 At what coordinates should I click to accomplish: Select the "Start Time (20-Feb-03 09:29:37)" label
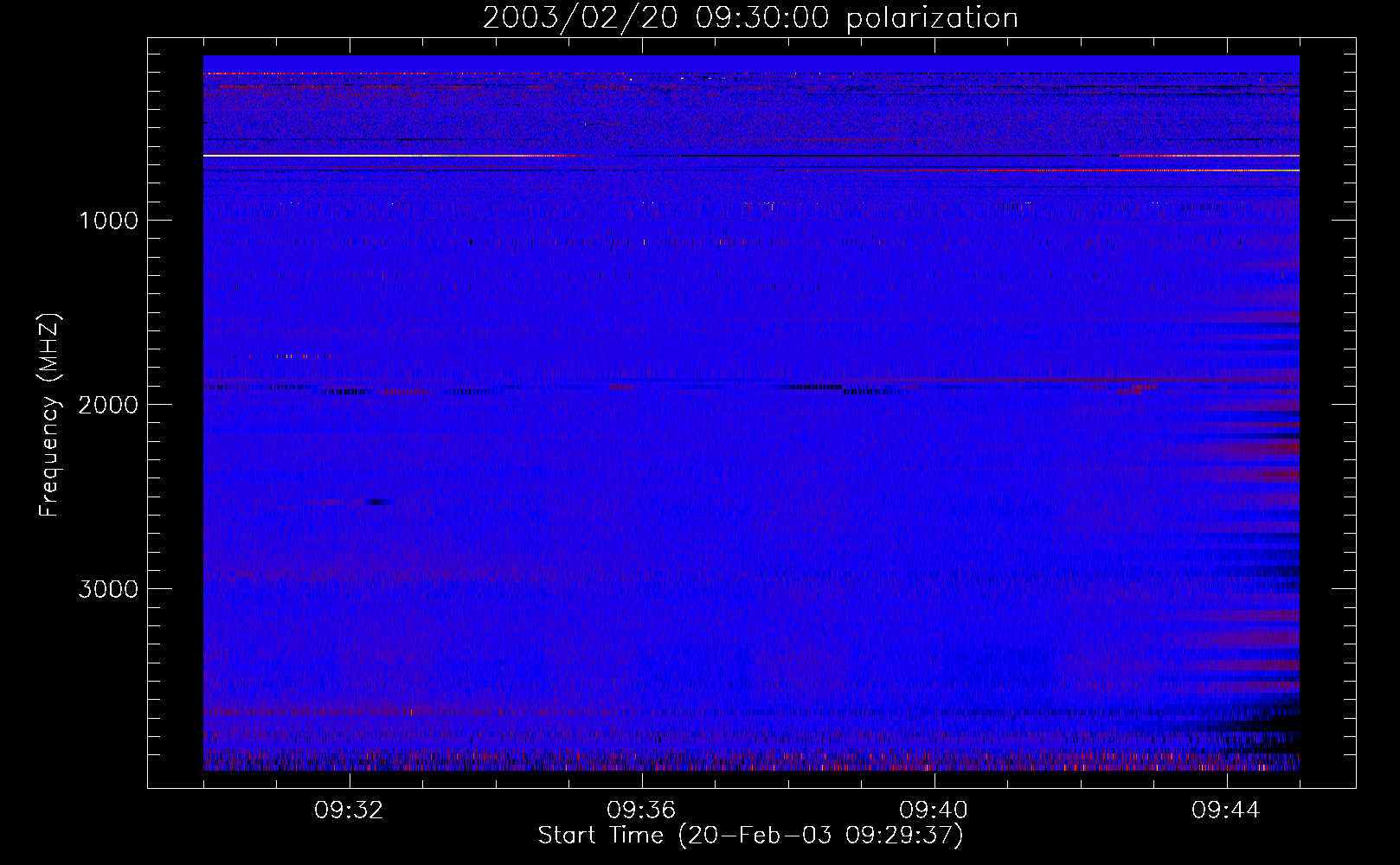[x=750, y=836]
